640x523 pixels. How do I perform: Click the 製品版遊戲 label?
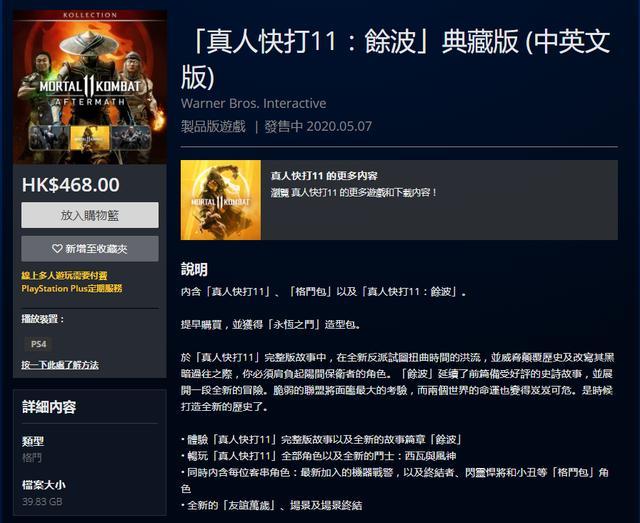click(x=213, y=126)
